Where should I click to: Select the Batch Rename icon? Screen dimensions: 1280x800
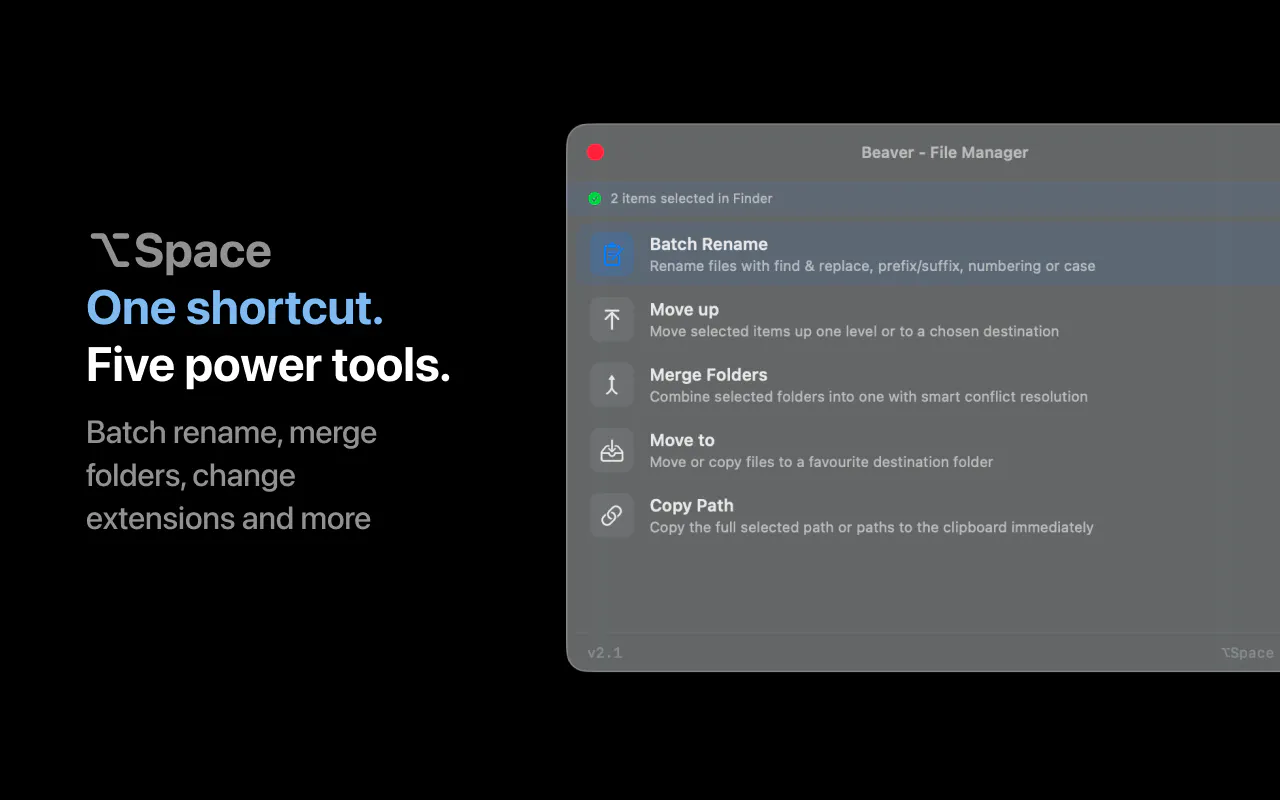pos(612,255)
